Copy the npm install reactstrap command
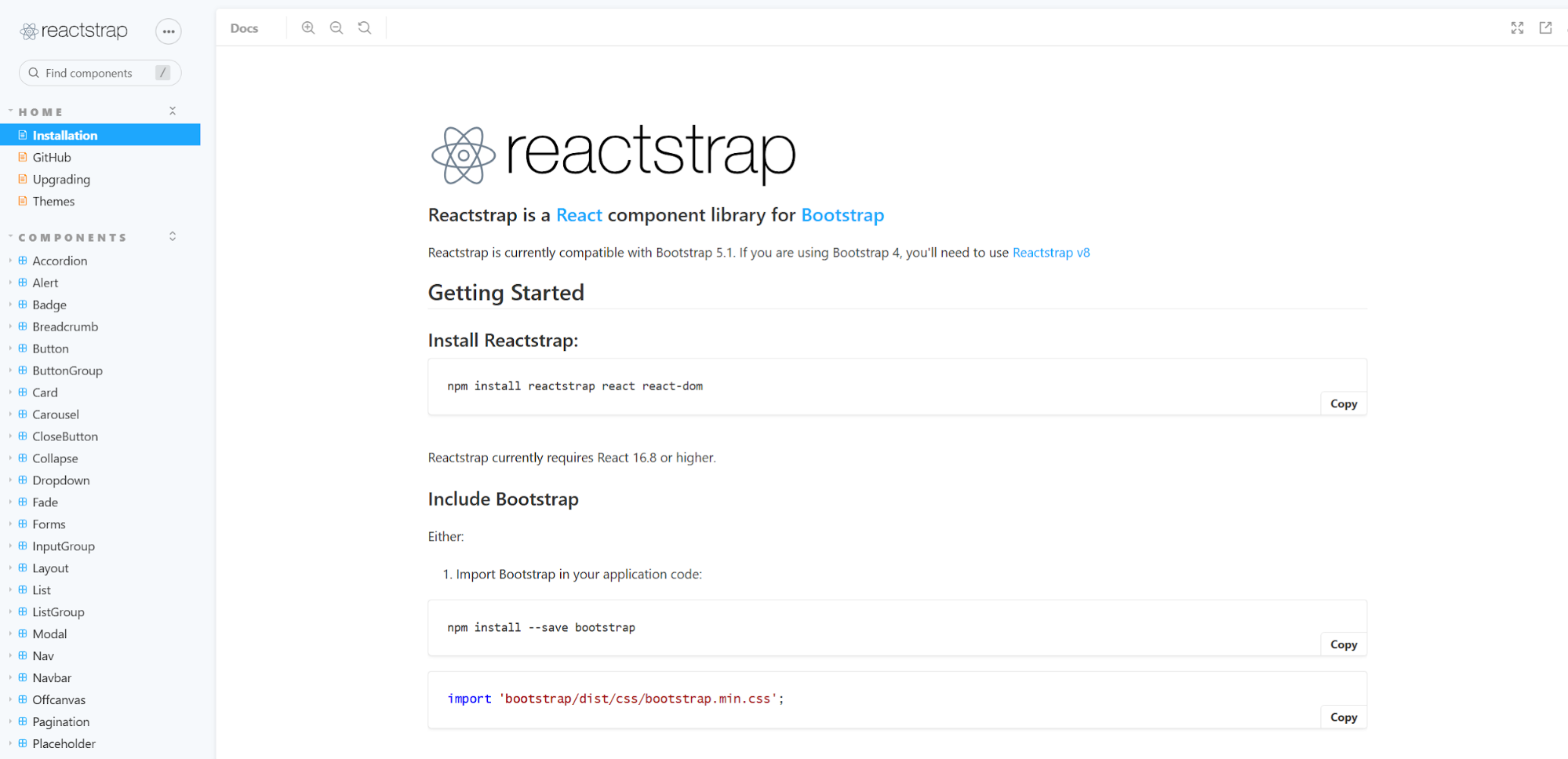 tap(1343, 403)
